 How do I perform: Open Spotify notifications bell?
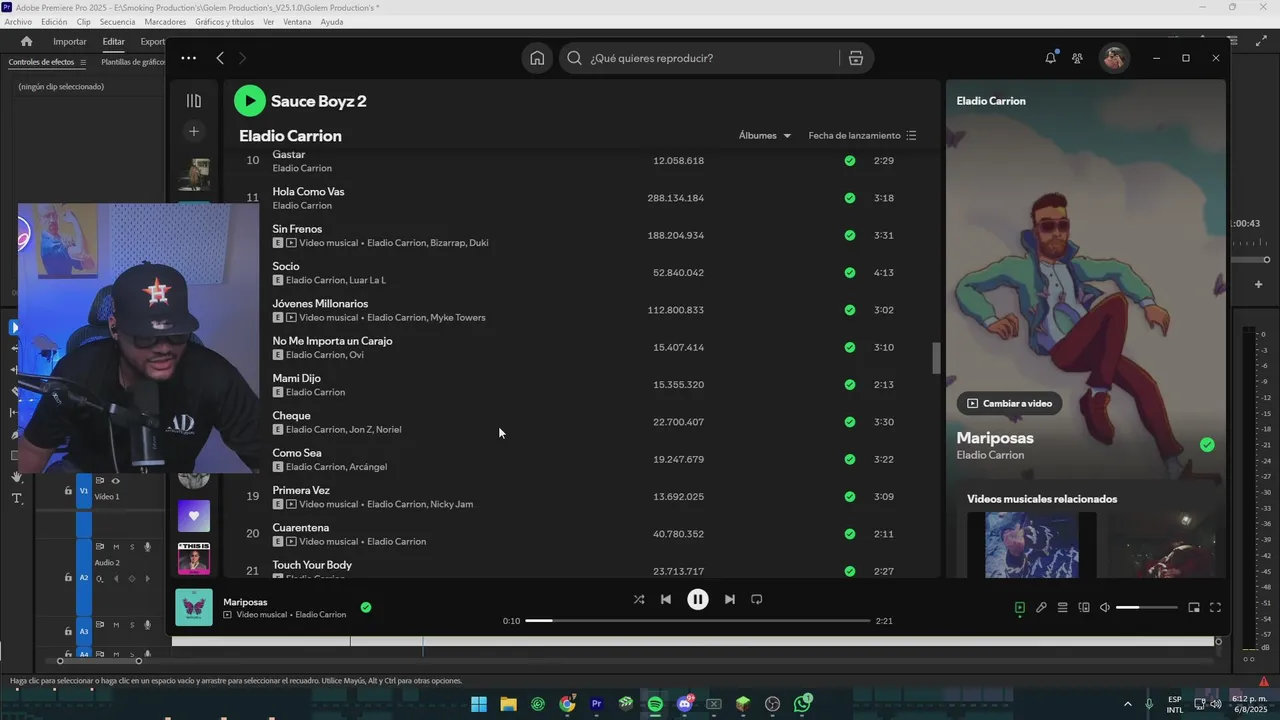(1050, 58)
